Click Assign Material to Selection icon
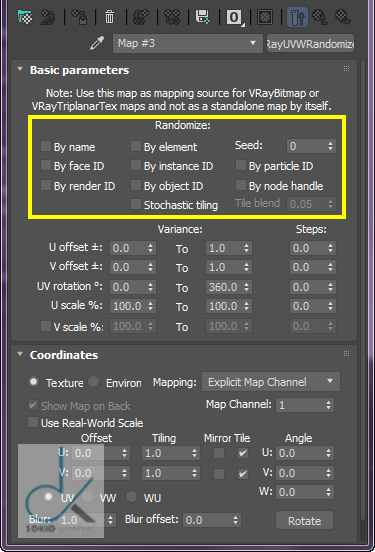 [x=80, y=17]
